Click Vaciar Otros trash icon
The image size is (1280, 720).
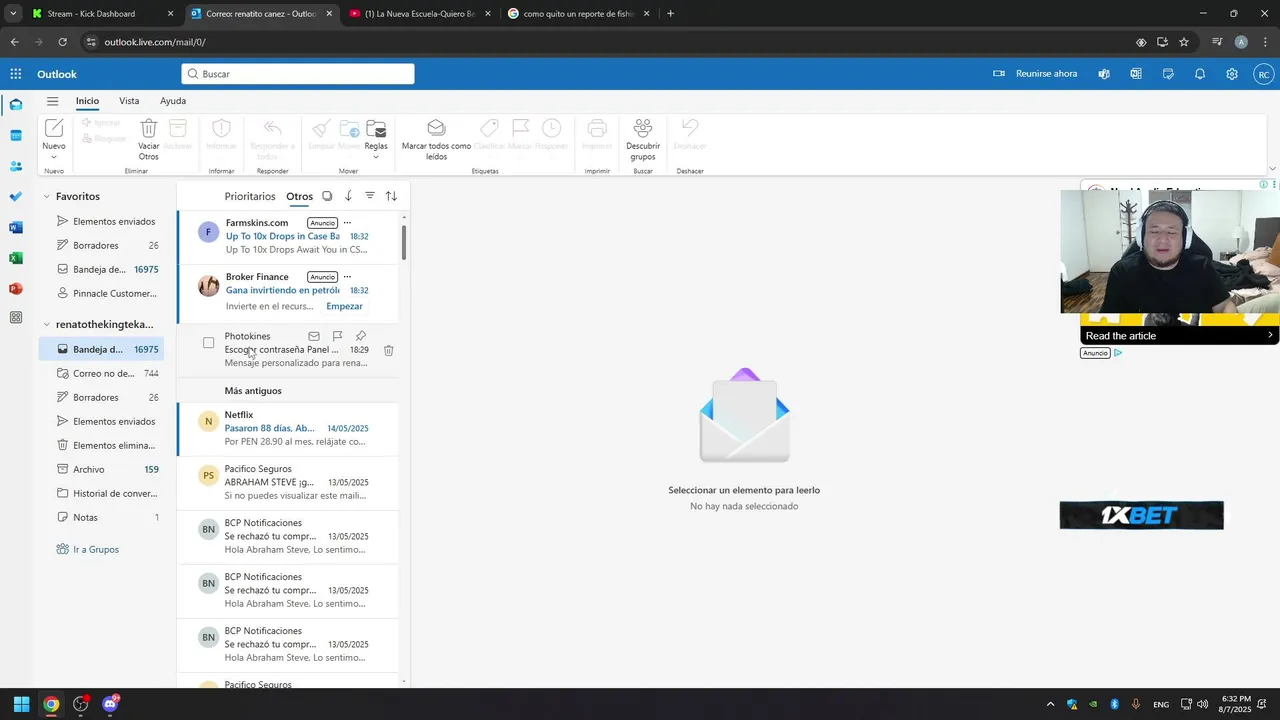148,128
